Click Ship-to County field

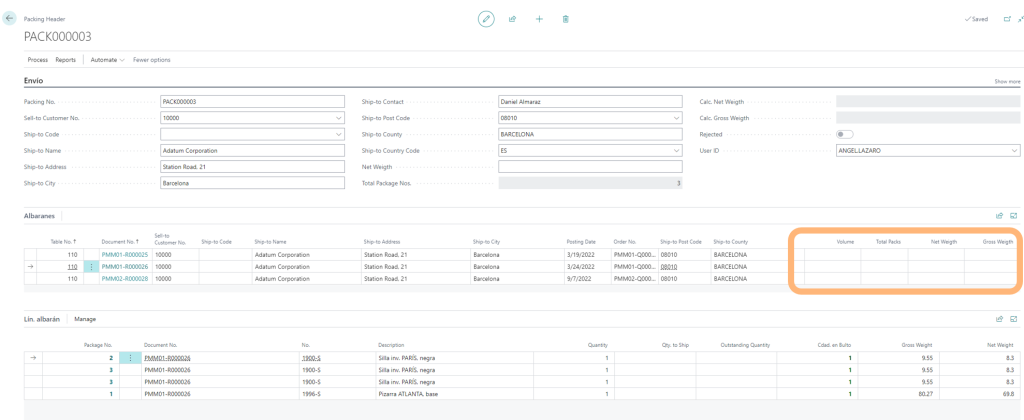point(590,135)
